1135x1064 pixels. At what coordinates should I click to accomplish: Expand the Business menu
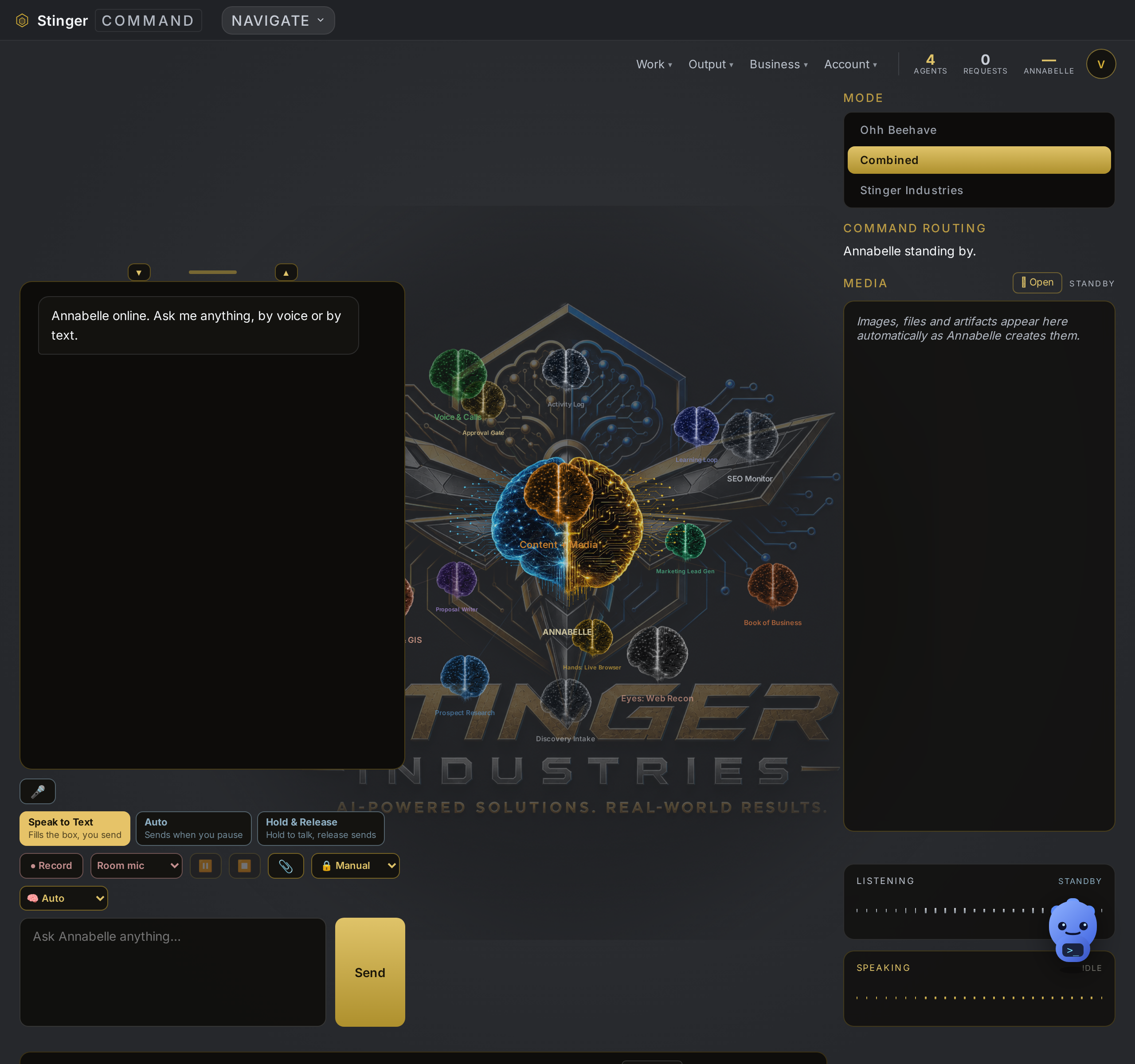click(x=779, y=64)
